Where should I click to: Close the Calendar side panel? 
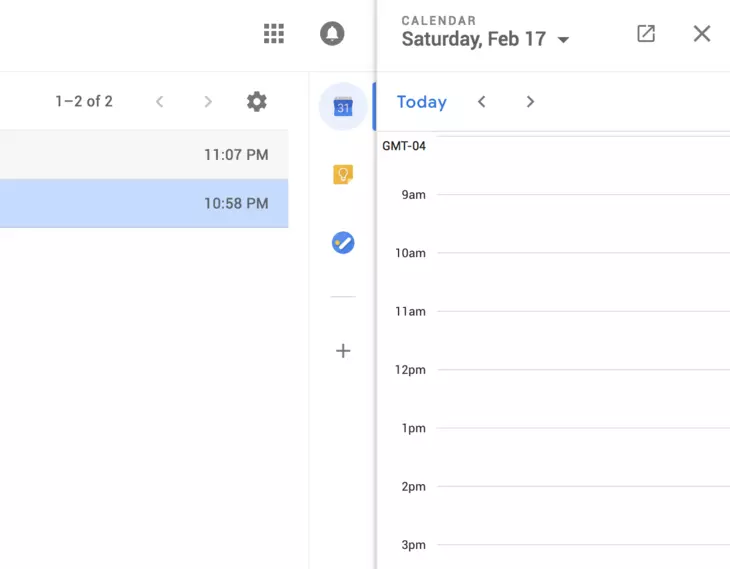click(x=702, y=34)
